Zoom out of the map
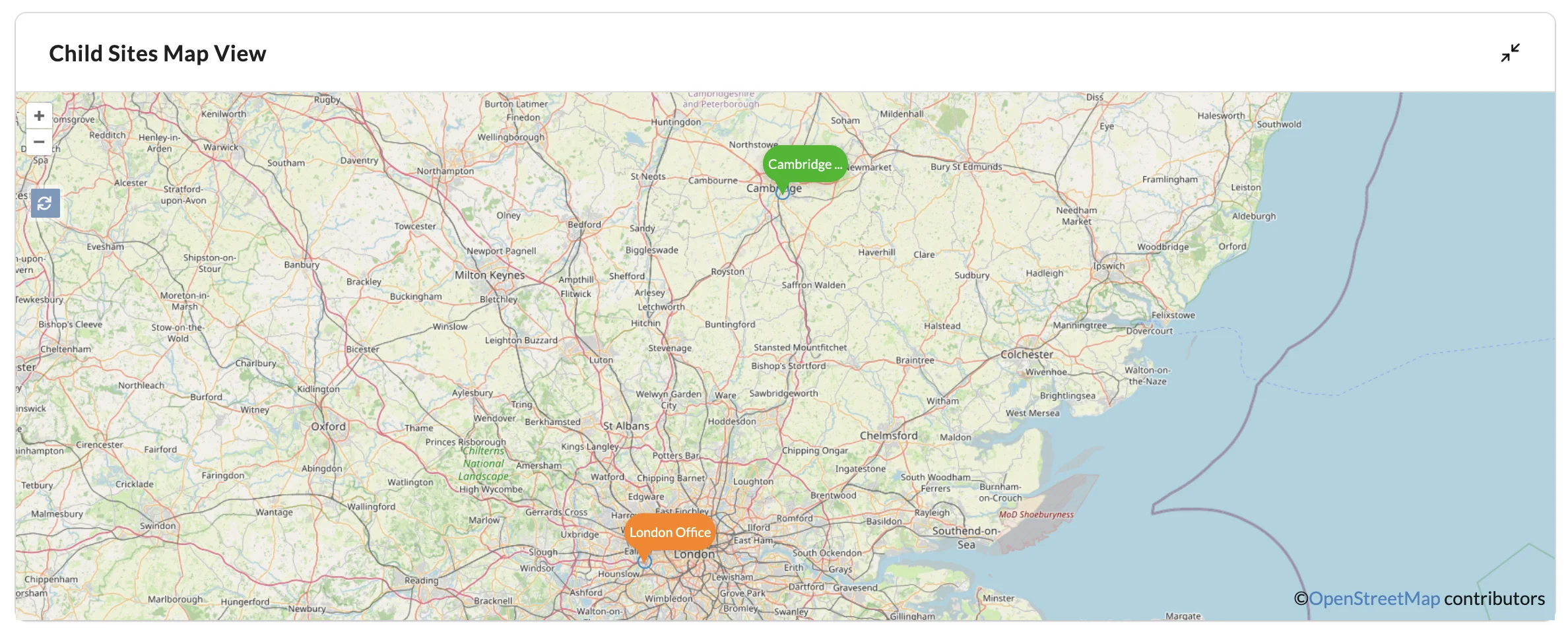This screenshot has width=1568, height=636. [x=39, y=142]
